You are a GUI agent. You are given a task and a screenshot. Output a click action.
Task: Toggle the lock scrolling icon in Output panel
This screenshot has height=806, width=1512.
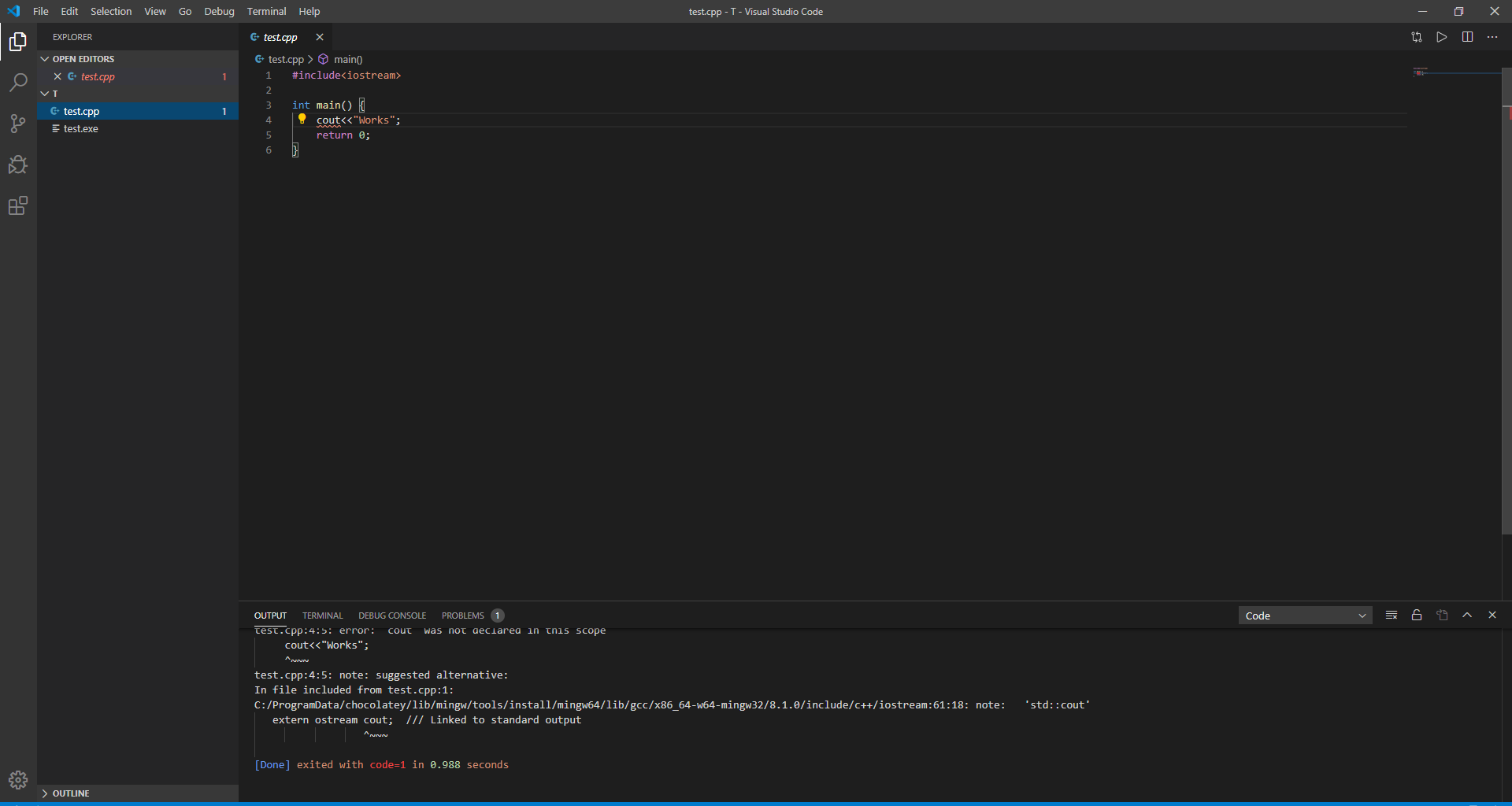pyautogui.click(x=1417, y=615)
